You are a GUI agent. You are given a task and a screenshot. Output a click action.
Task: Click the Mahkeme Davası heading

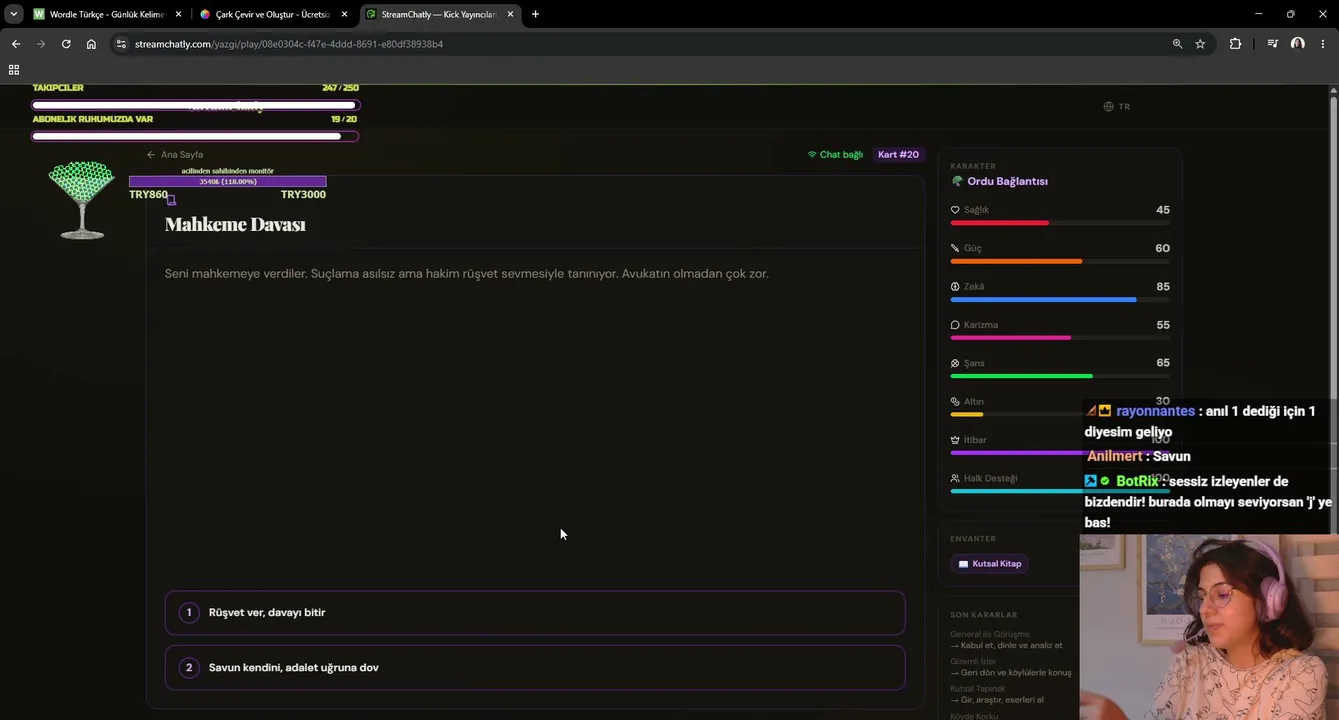point(235,225)
